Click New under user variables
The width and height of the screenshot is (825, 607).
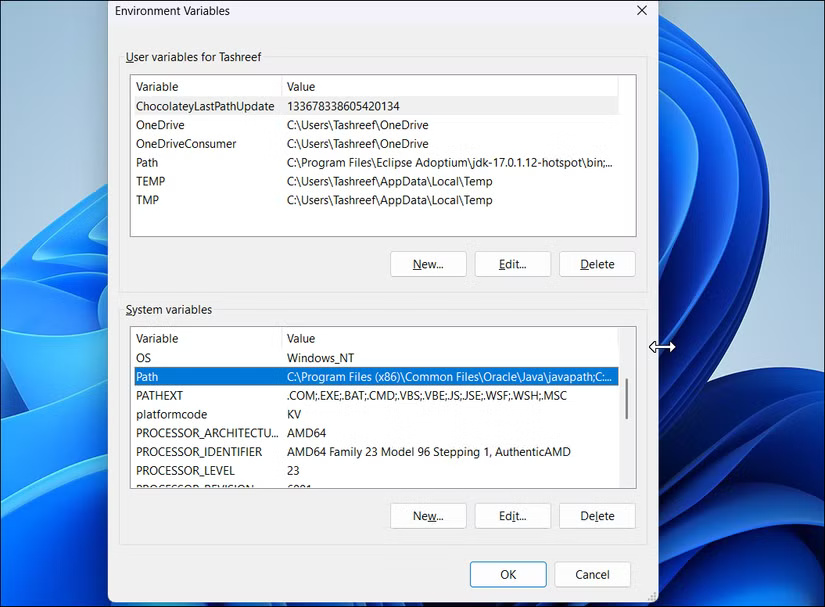[x=428, y=263]
